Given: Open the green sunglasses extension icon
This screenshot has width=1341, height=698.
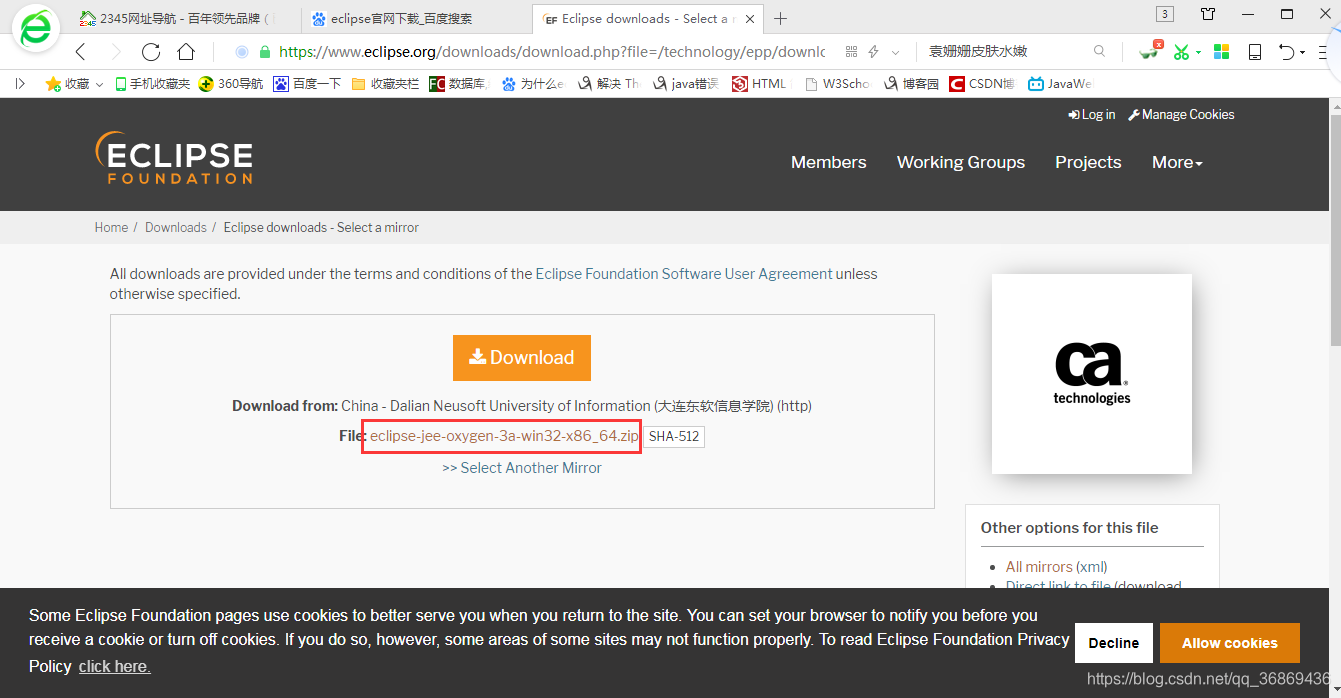Looking at the screenshot, I should point(1151,51).
